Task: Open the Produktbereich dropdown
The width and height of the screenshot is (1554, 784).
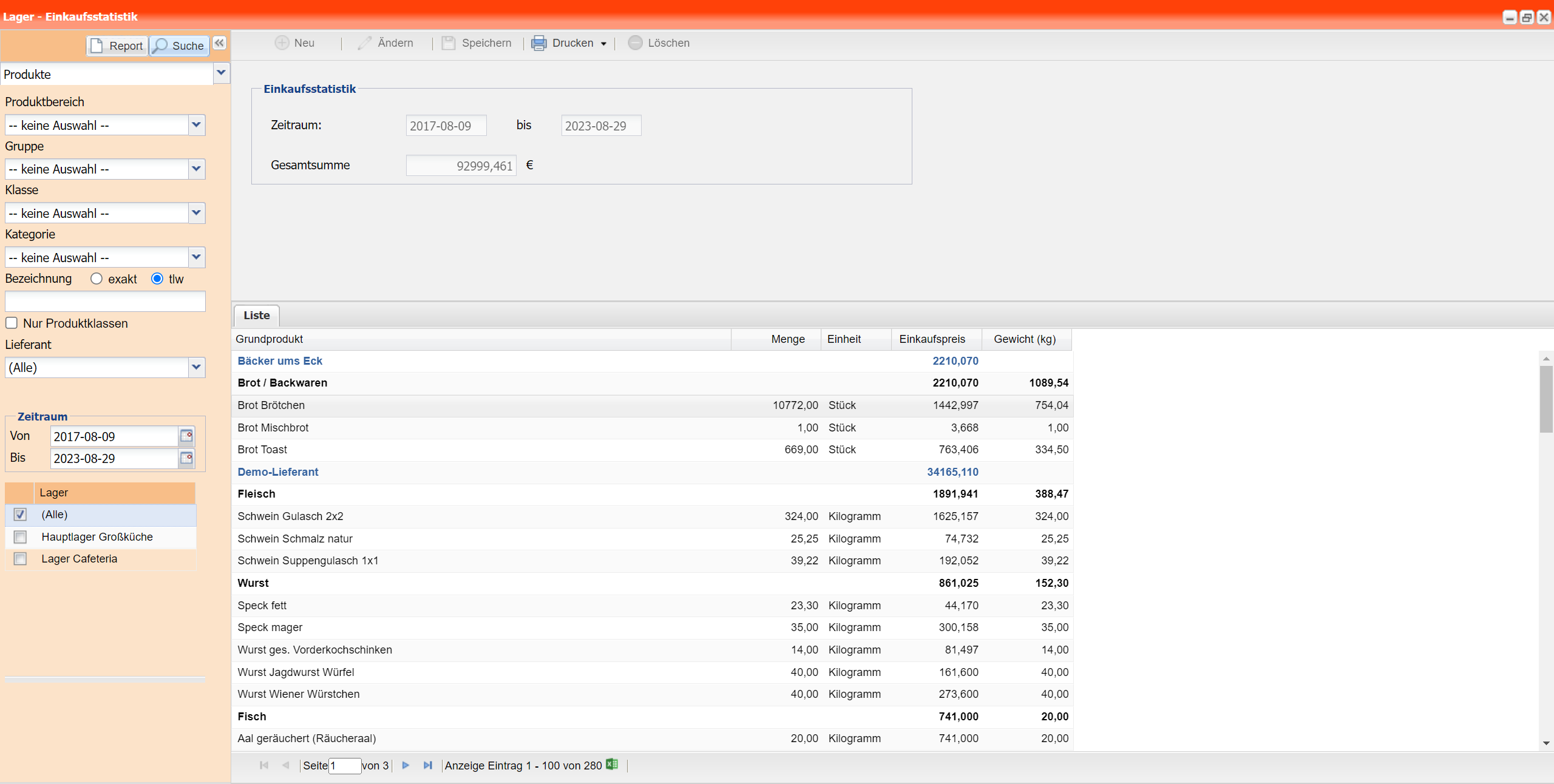Action: 196,125
